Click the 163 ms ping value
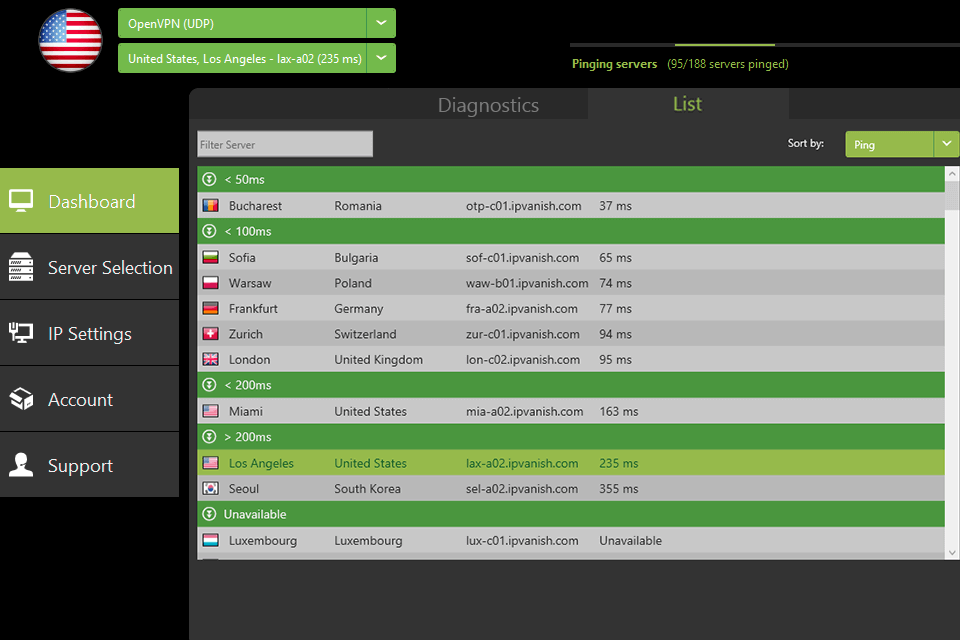 tap(618, 411)
